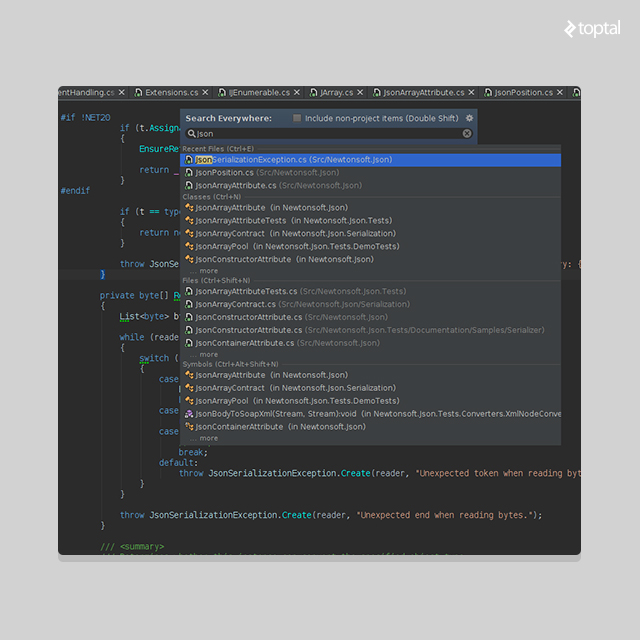The image size is (640, 640).
Task: Open JsonConstructorAttribute.cs in Src/Newtonsoft.Json
Action: (371, 317)
